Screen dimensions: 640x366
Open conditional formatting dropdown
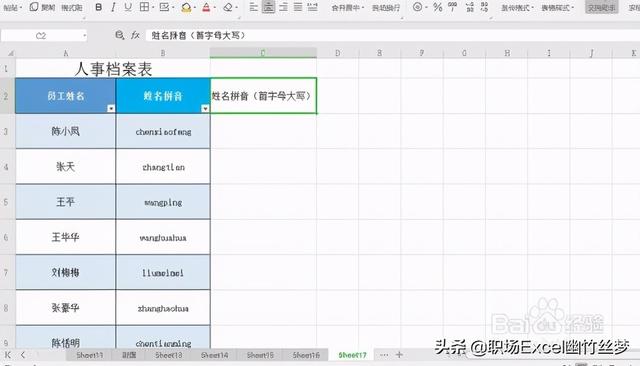point(517,8)
